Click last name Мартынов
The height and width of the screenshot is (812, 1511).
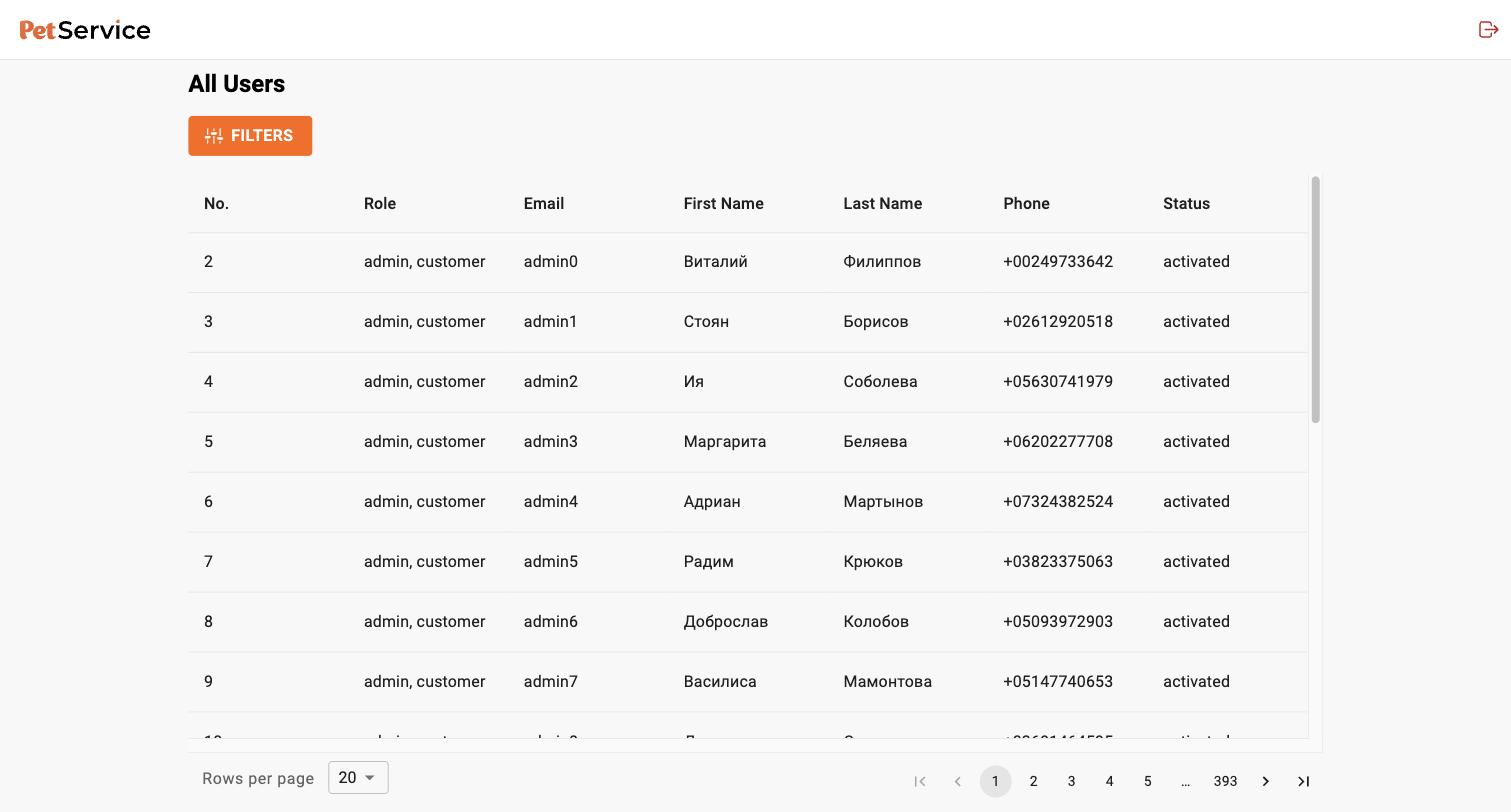(x=883, y=501)
